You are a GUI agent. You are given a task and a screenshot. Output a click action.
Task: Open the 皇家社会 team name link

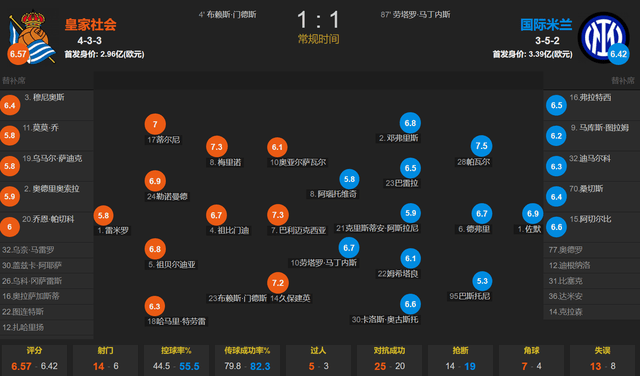tap(91, 24)
